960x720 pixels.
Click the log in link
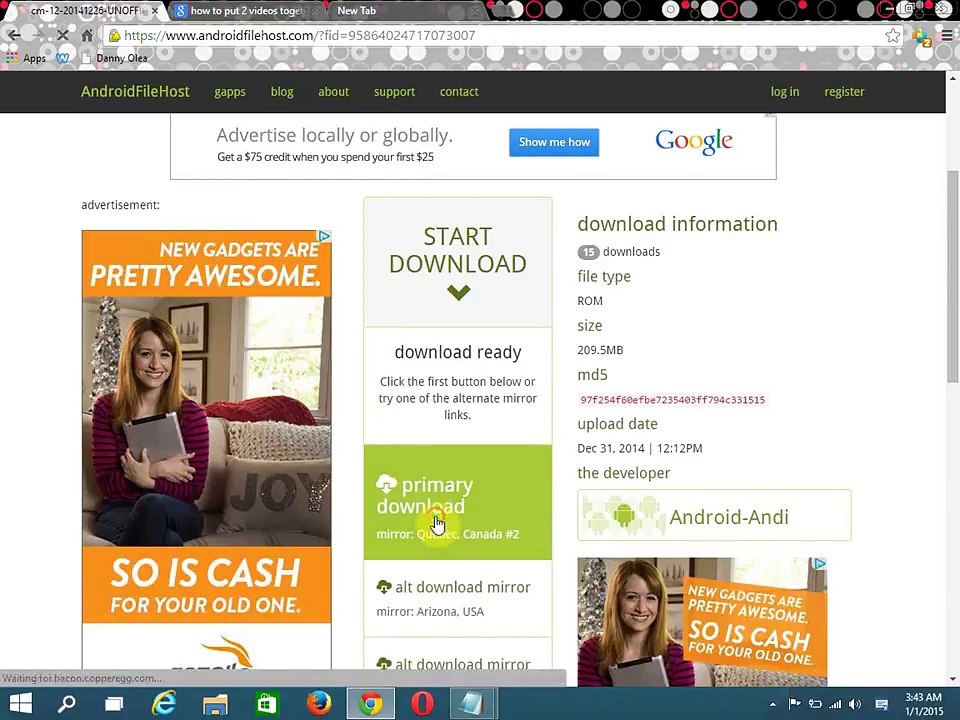(785, 92)
